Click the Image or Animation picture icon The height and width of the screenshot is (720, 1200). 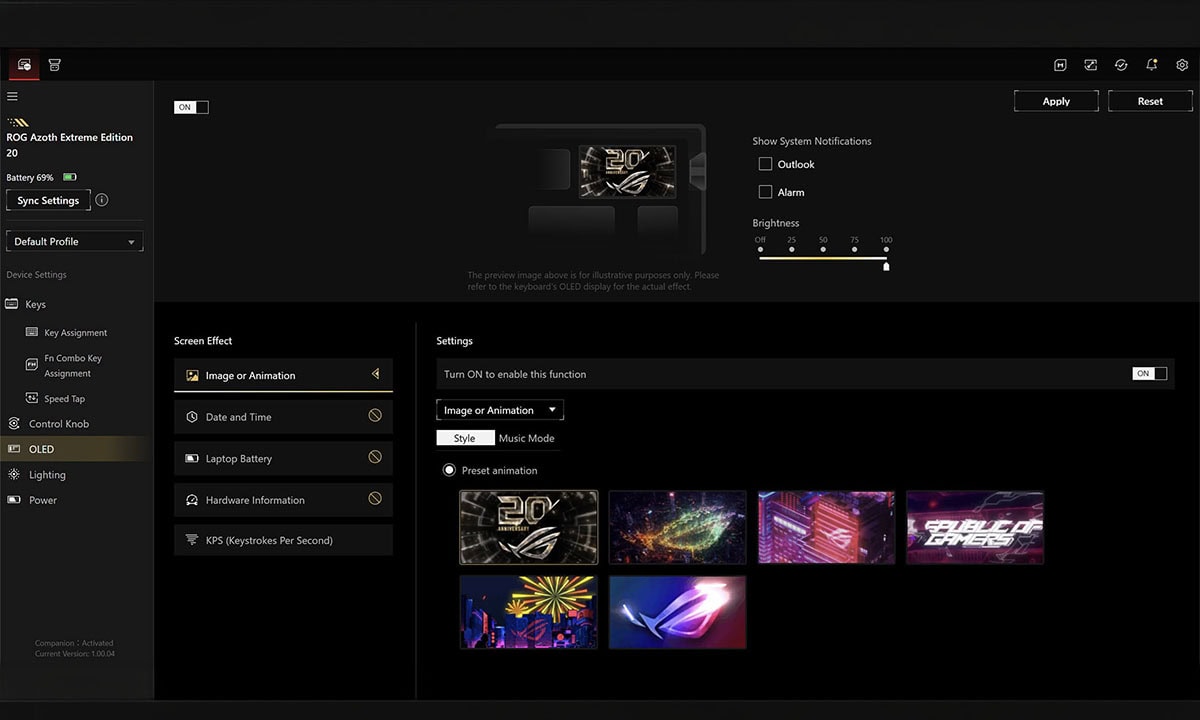pyautogui.click(x=192, y=375)
